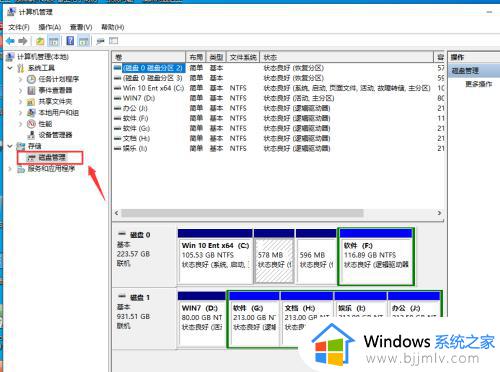Image resolution: width=500 pixels, height=372 pixels.
Task: Collapse the 系统工具 tree node
Action: 10,68
